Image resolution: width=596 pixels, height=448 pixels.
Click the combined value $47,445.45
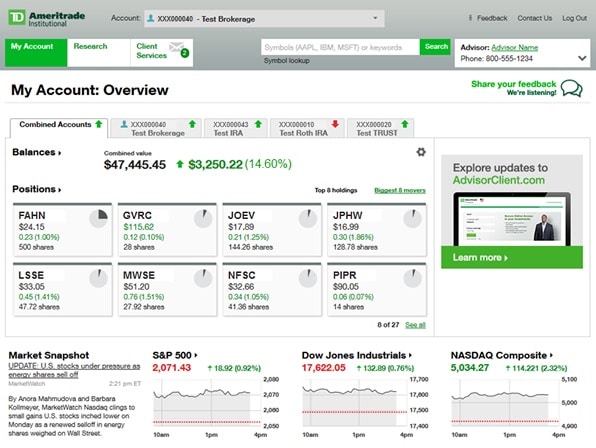point(135,165)
